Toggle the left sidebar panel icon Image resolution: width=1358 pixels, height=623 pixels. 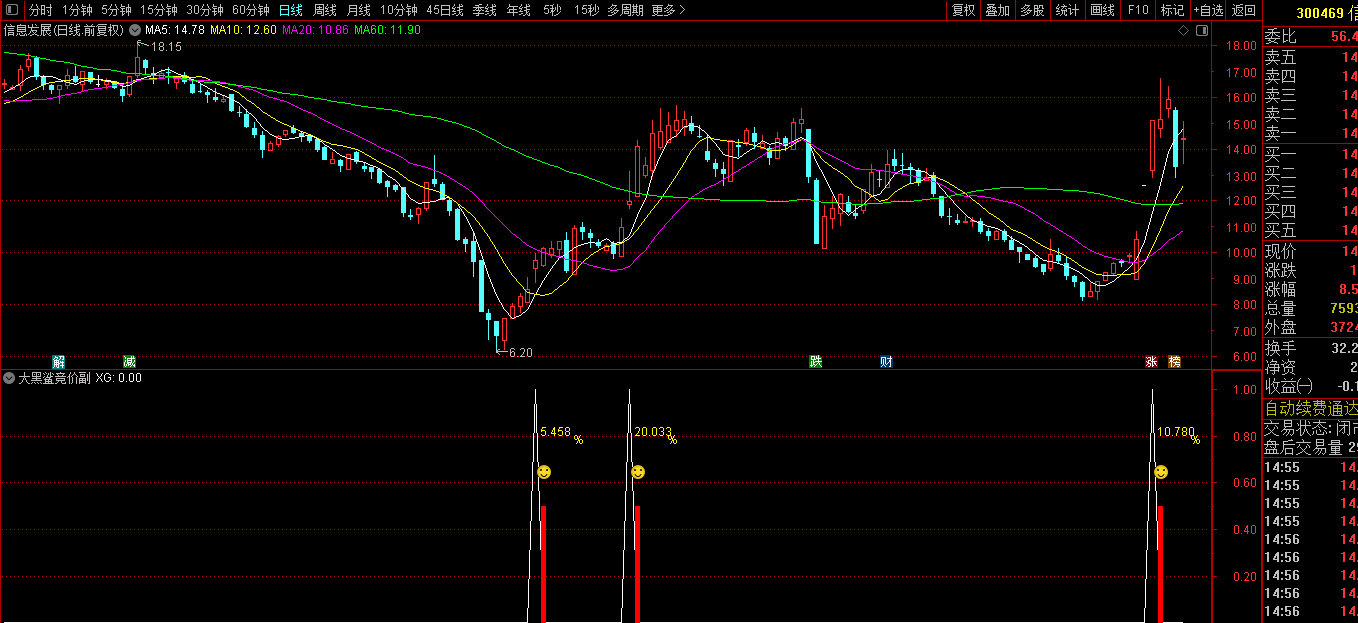point(11,10)
